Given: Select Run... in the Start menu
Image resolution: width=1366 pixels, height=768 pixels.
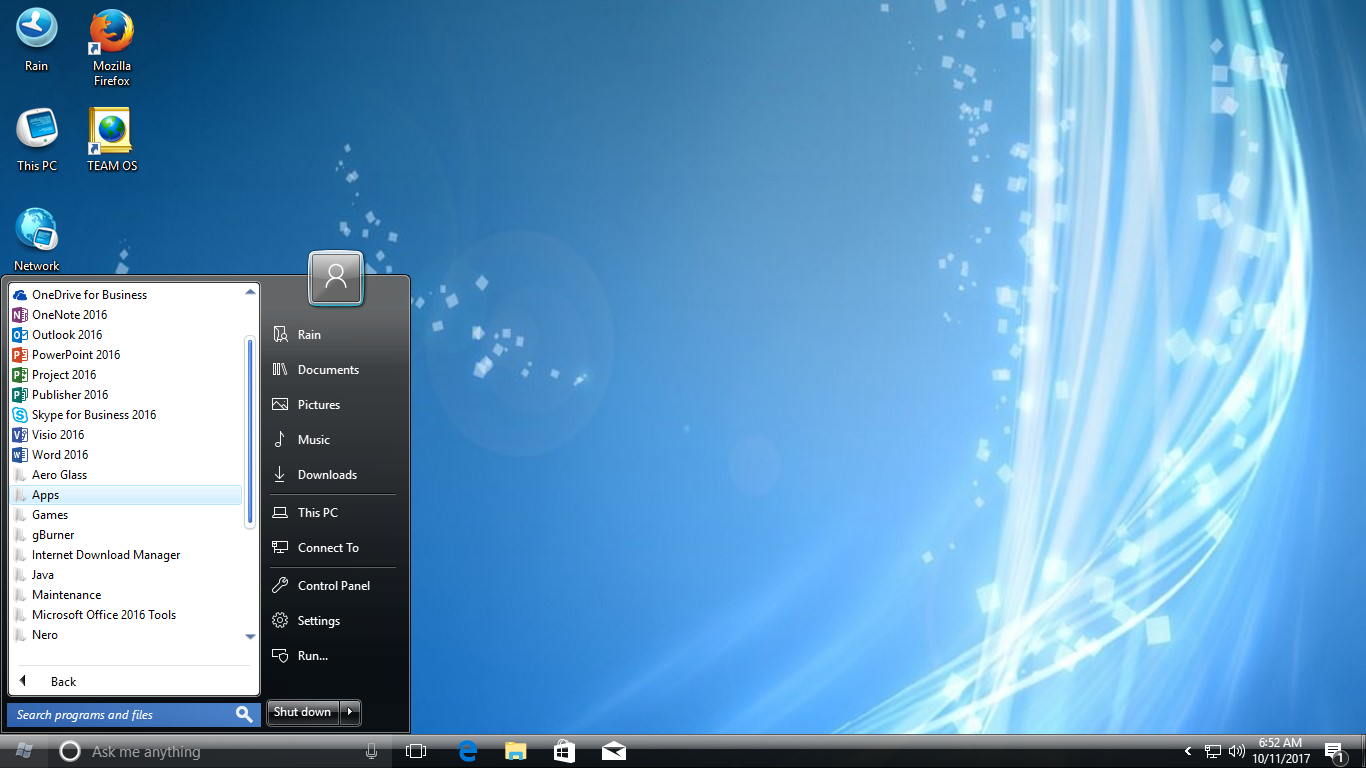Looking at the screenshot, I should point(333,656).
